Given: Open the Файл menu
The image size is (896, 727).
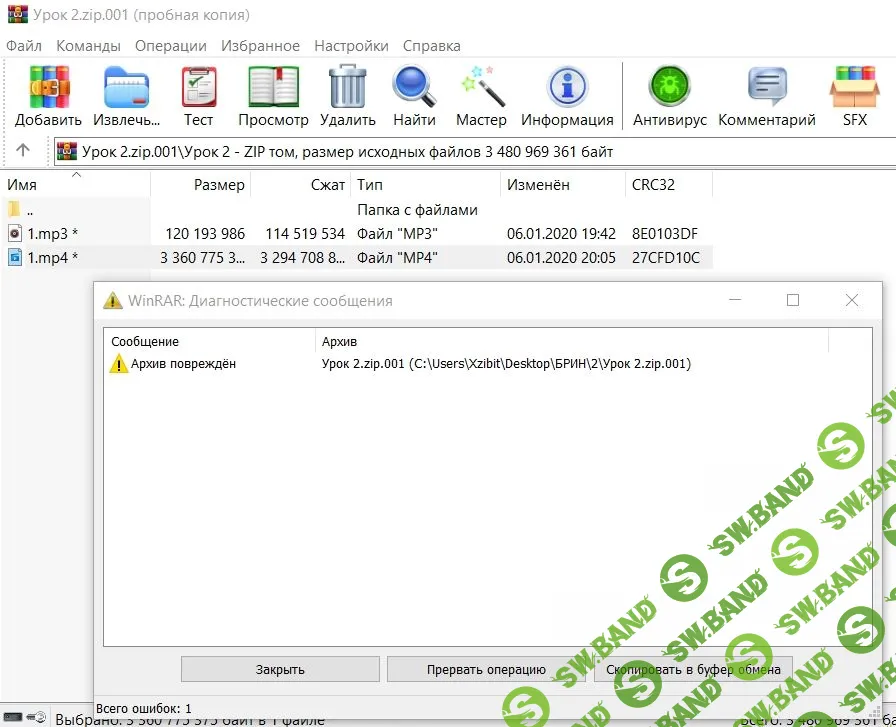Looking at the screenshot, I should coord(24,46).
